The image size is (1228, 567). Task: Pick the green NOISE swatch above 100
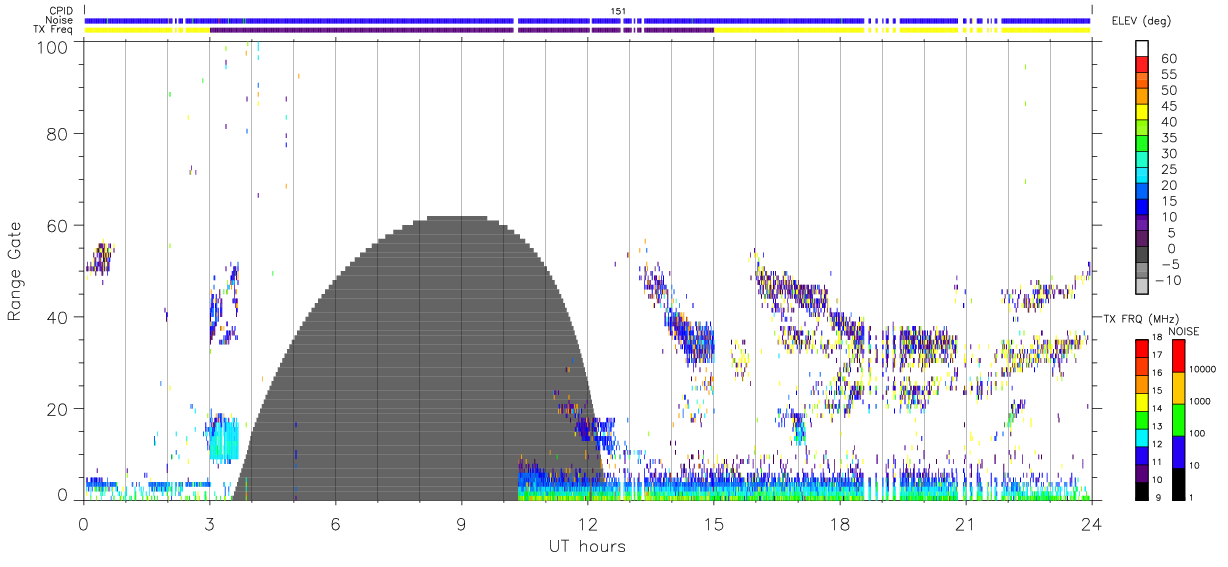click(x=1178, y=419)
